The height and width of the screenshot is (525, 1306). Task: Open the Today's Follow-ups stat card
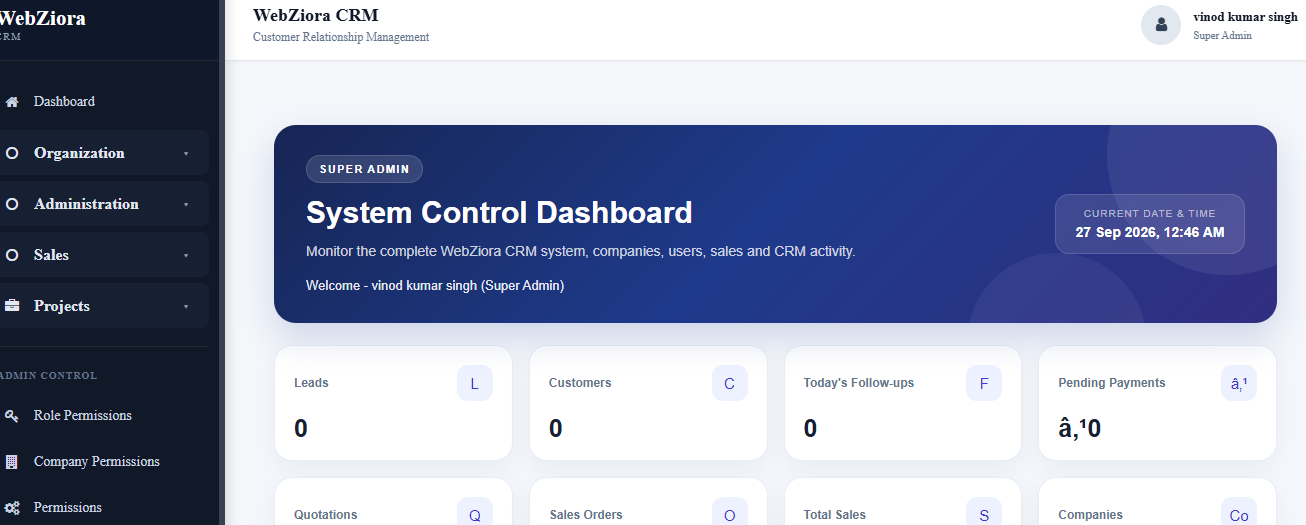[x=902, y=404]
